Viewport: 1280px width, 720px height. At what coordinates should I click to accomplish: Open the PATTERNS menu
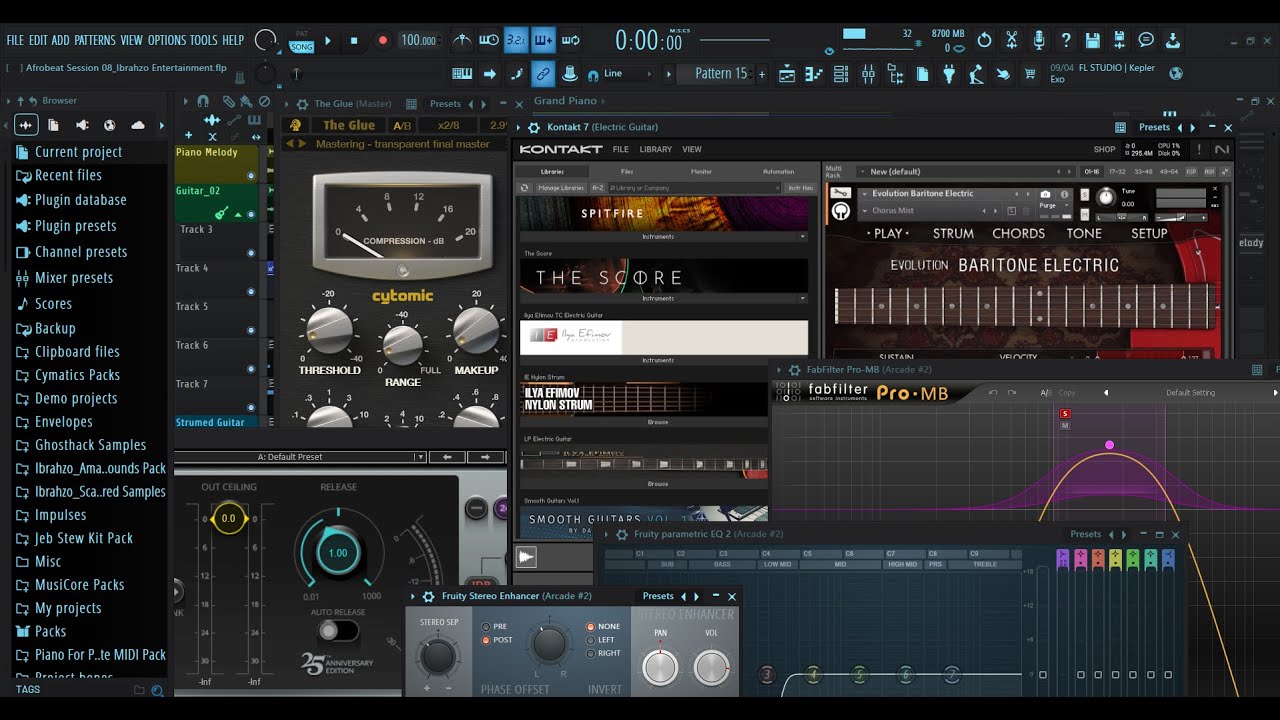(x=95, y=41)
